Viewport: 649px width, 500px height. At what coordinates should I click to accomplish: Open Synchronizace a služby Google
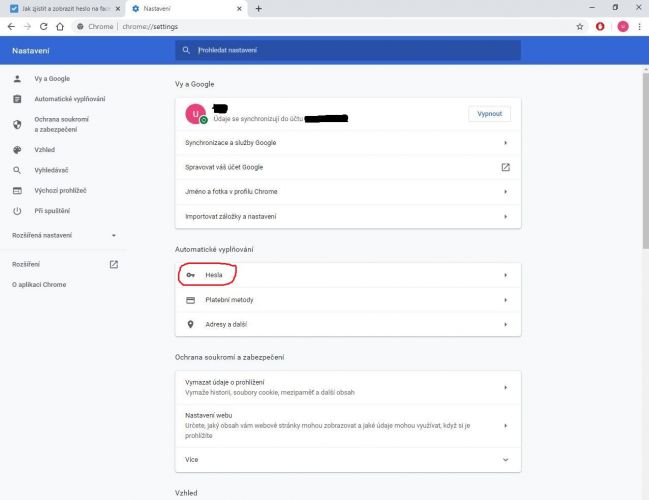click(348, 143)
